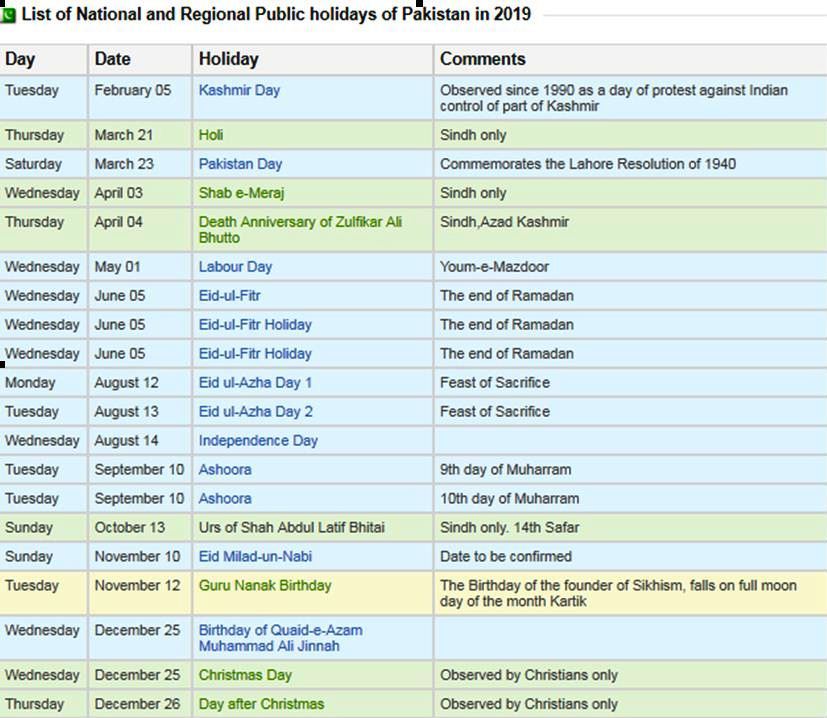Open the Holi holiday link

[211, 135]
